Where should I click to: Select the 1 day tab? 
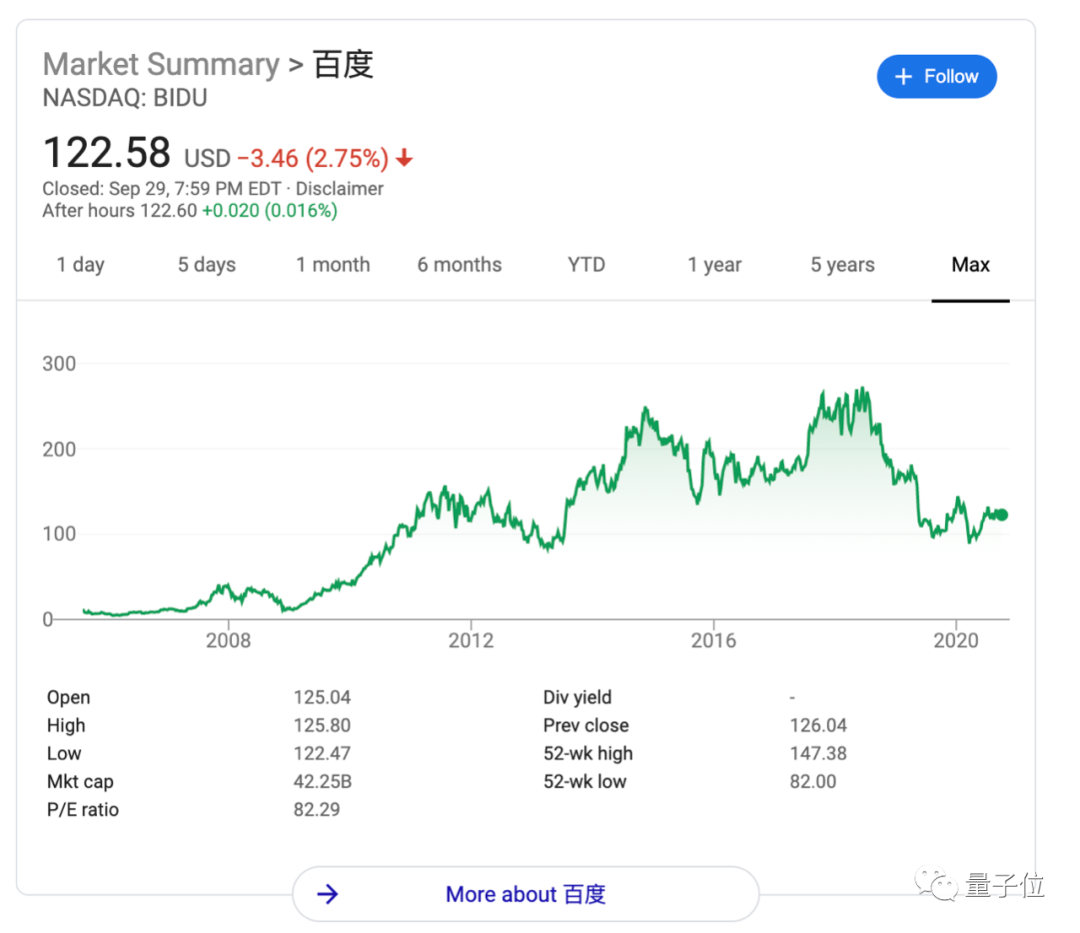coord(80,265)
